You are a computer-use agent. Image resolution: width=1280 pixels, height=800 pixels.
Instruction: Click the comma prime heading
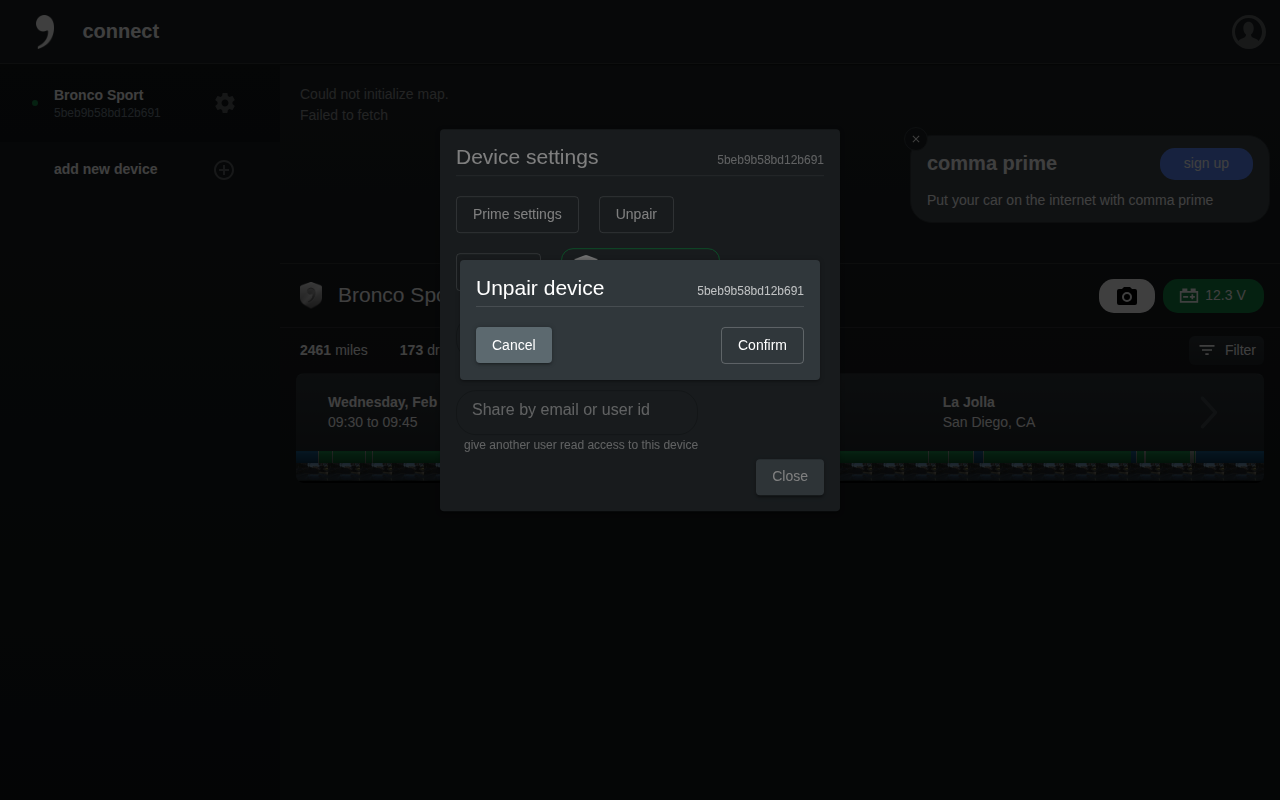(x=992, y=163)
